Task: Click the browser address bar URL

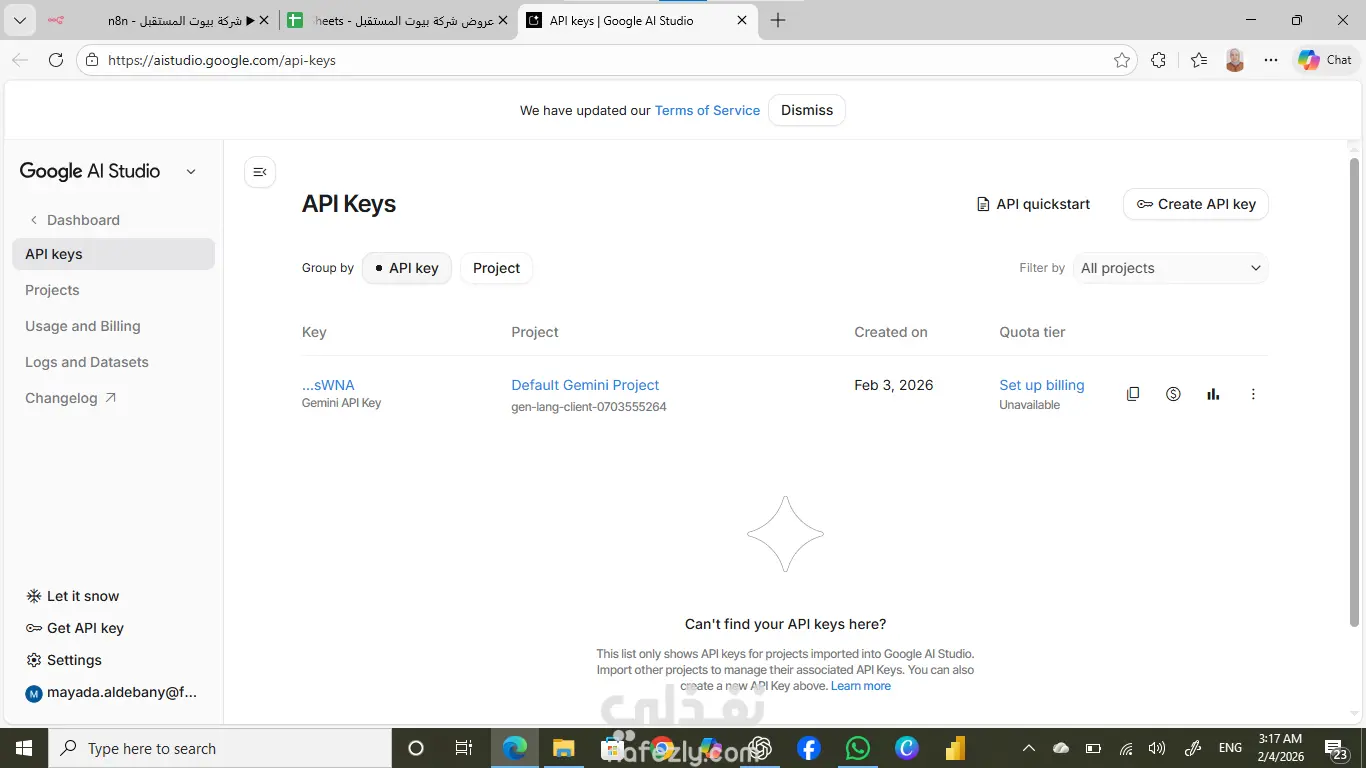Action: tap(222, 60)
